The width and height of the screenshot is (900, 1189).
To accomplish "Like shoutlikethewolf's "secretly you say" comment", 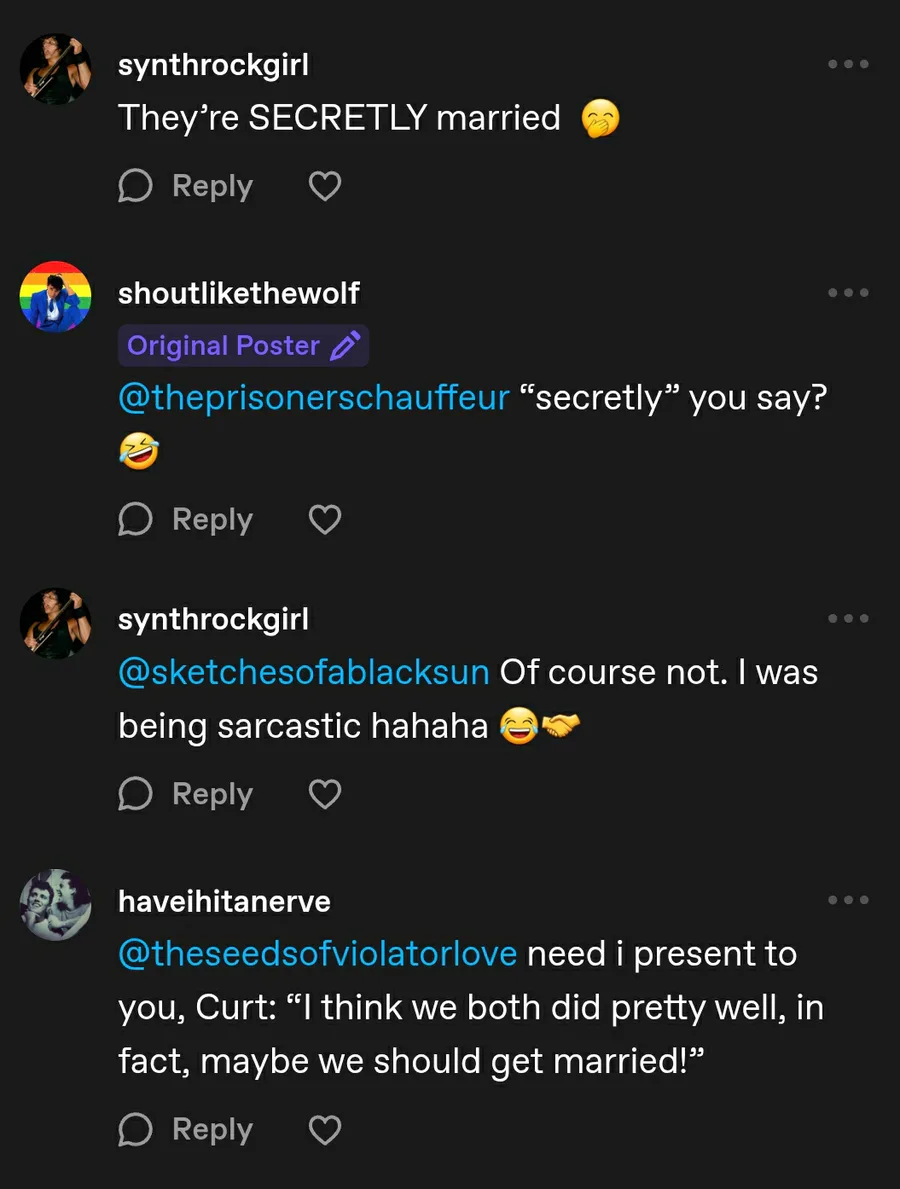I will tap(324, 520).
